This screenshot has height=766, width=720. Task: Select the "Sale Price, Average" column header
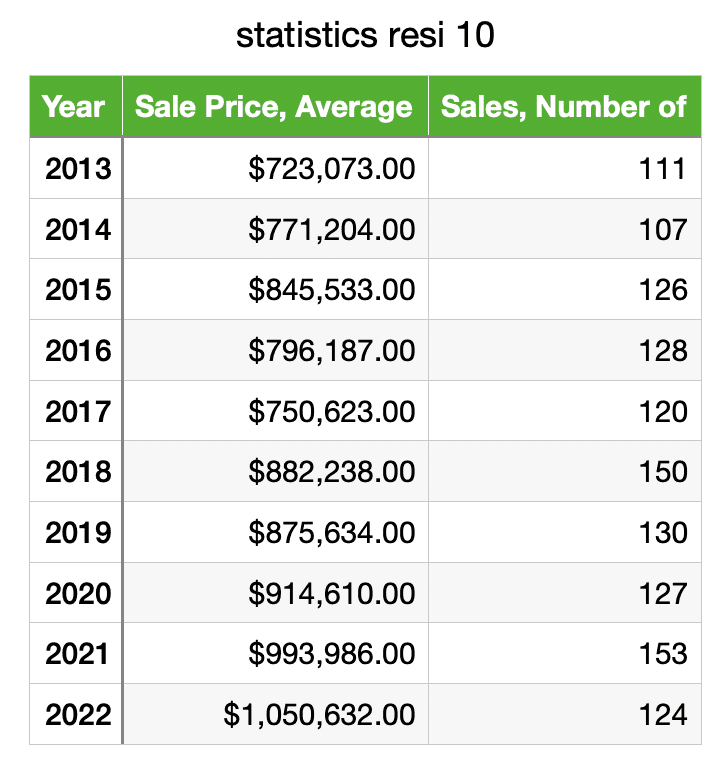pos(274,107)
